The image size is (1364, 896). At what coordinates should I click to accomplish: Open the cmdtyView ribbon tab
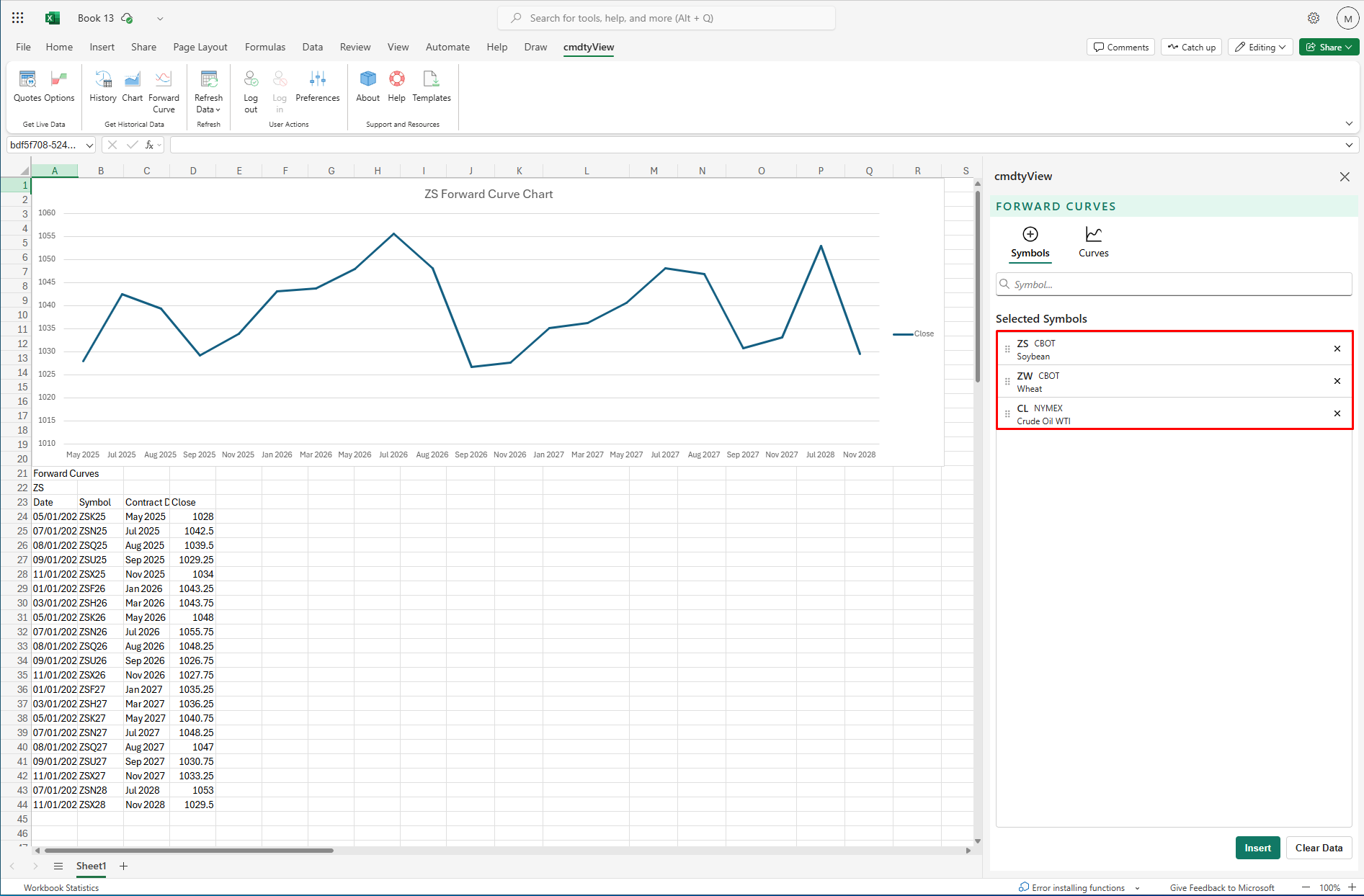click(x=588, y=47)
